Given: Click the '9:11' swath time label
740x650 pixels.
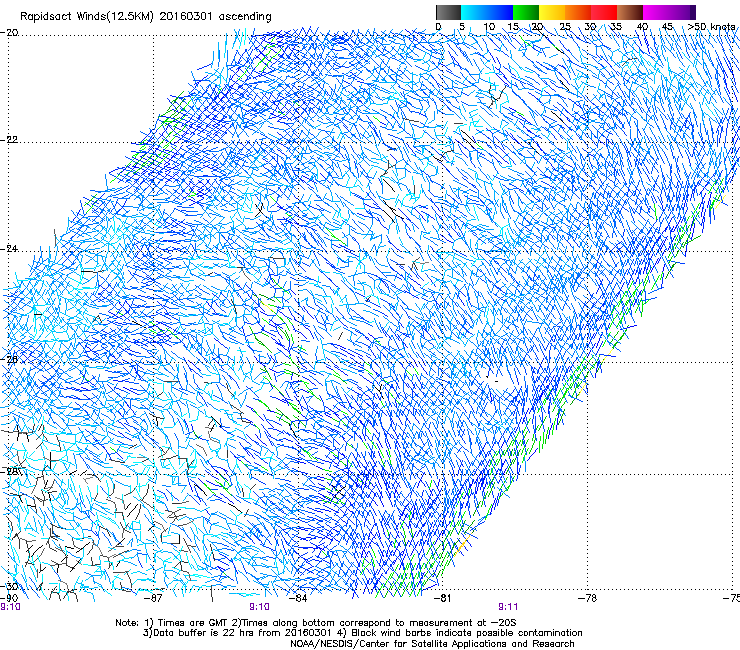Looking at the screenshot, I should [x=508, y=607].
